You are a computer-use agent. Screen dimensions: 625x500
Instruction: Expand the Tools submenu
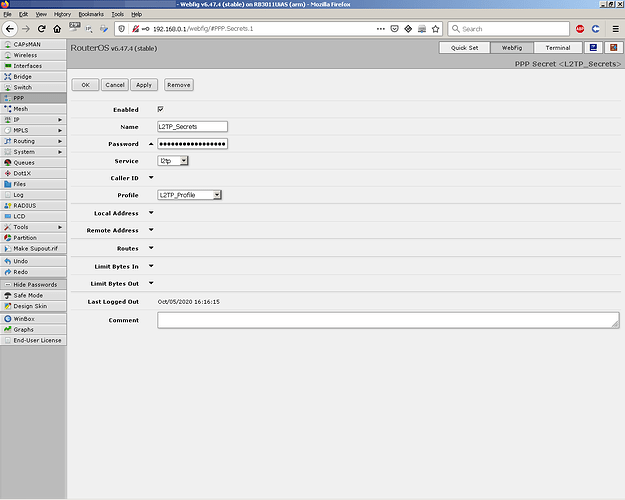(33, 227)
